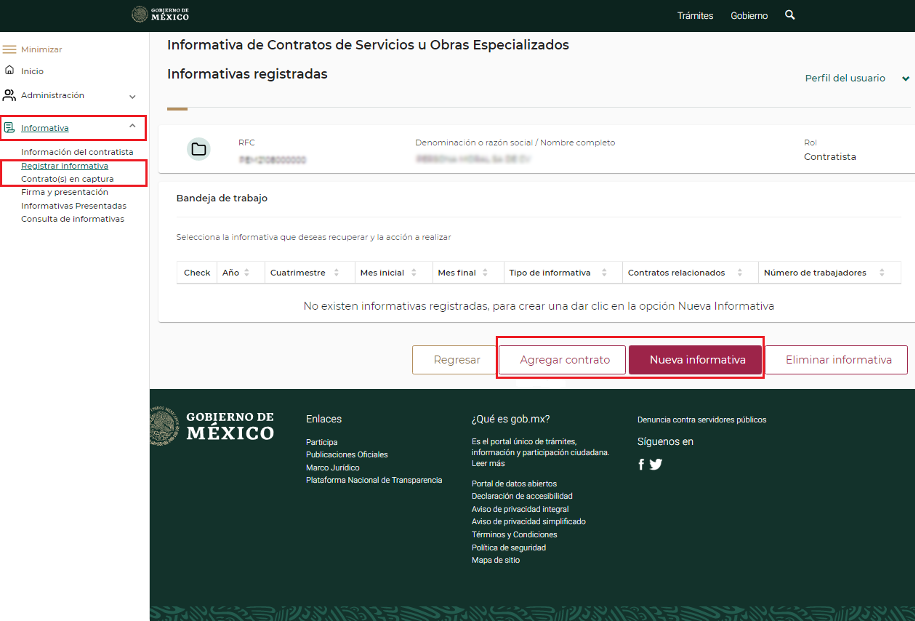Open the Twitter bird icon in footer
The image size is (915, 621).
pyautogui.click(x=656, y=464)
